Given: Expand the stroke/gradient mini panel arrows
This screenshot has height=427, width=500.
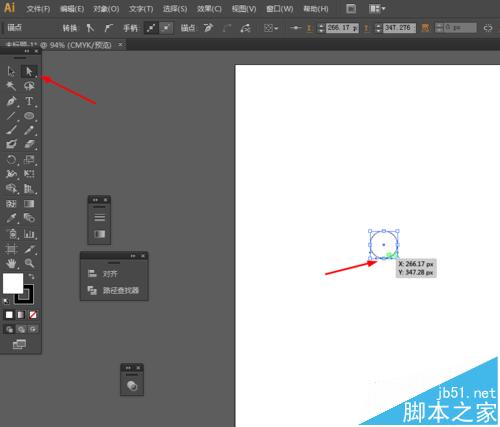Looking at the screenshot, I should (x=96, y=200).
